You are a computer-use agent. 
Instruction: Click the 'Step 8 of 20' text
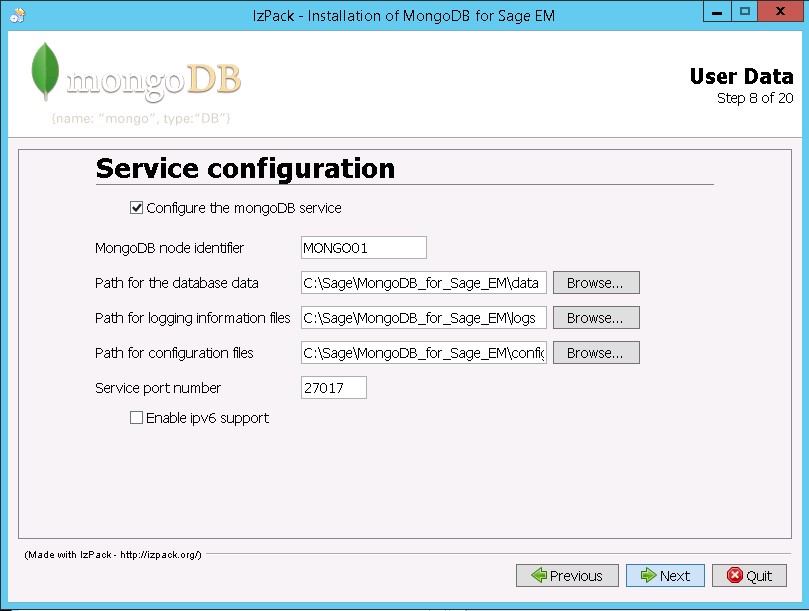[755, 98]
